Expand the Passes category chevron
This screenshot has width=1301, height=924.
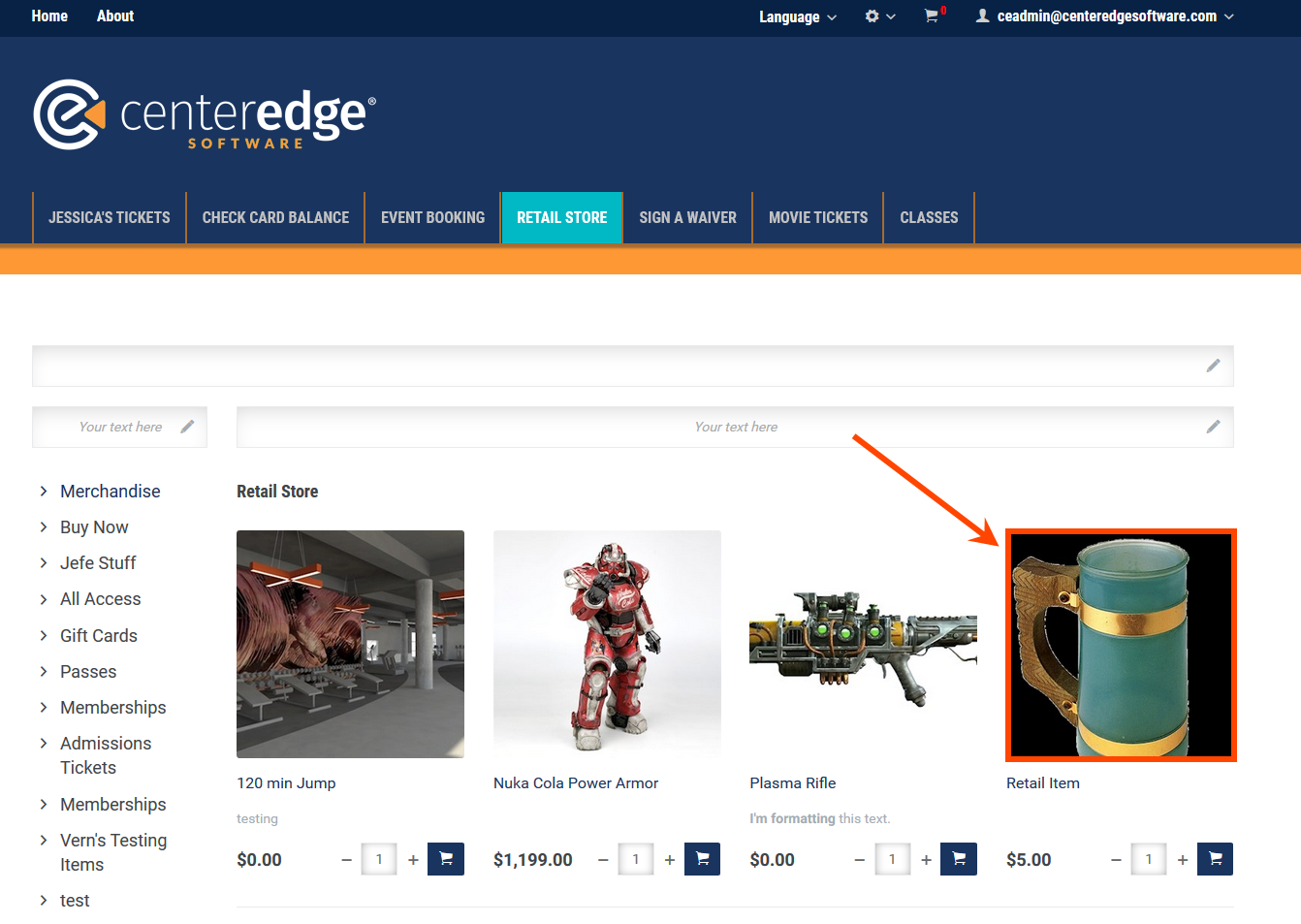(44, 671)
